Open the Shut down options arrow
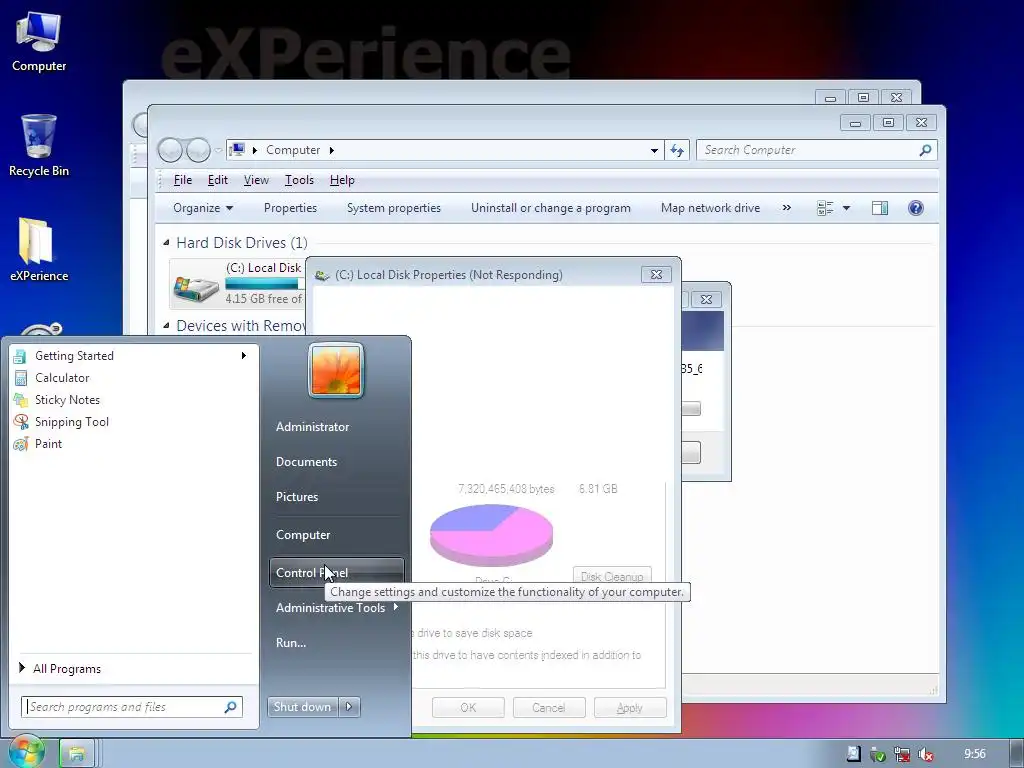The width and height of the screenshot is (1024, 768). click(349, 707)
